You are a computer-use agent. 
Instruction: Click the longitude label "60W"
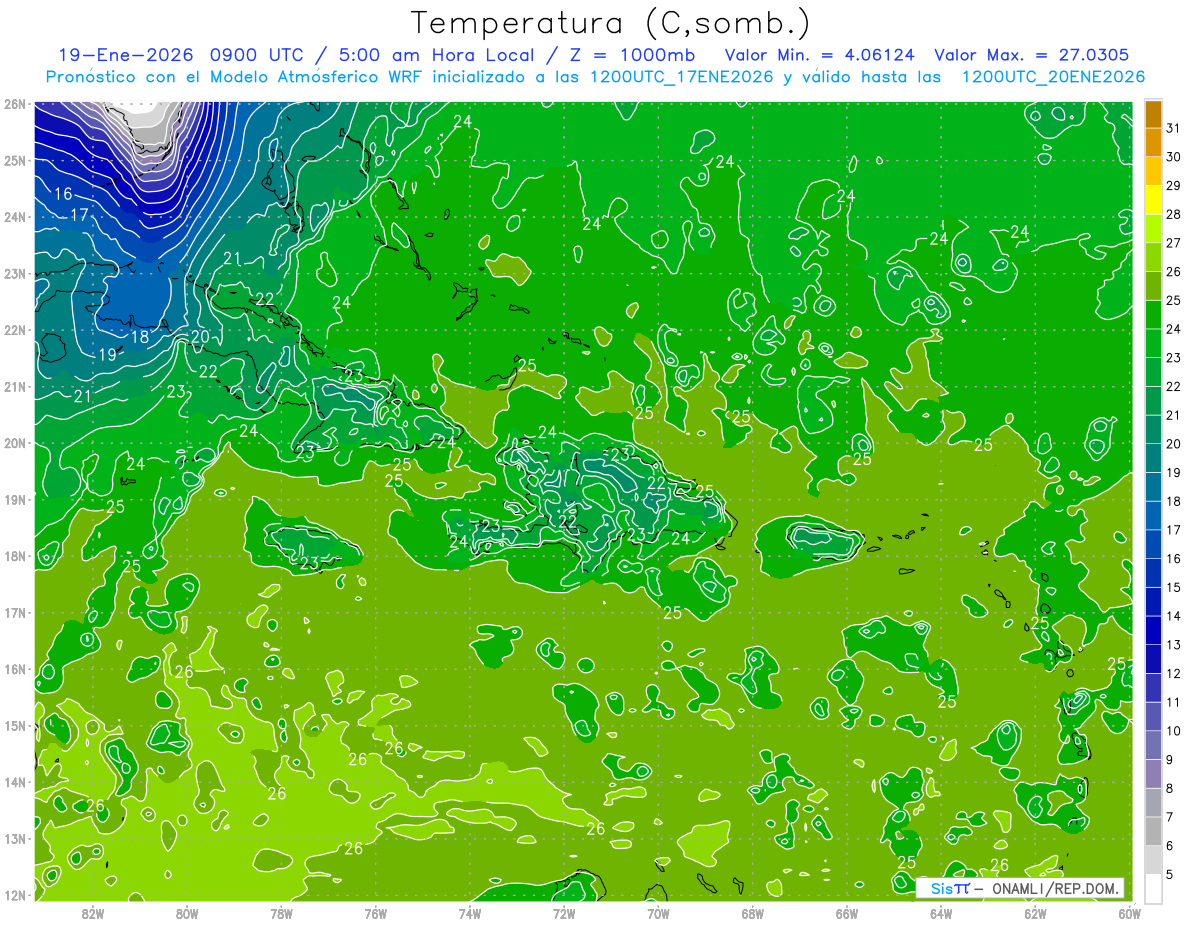(1129, 913)
